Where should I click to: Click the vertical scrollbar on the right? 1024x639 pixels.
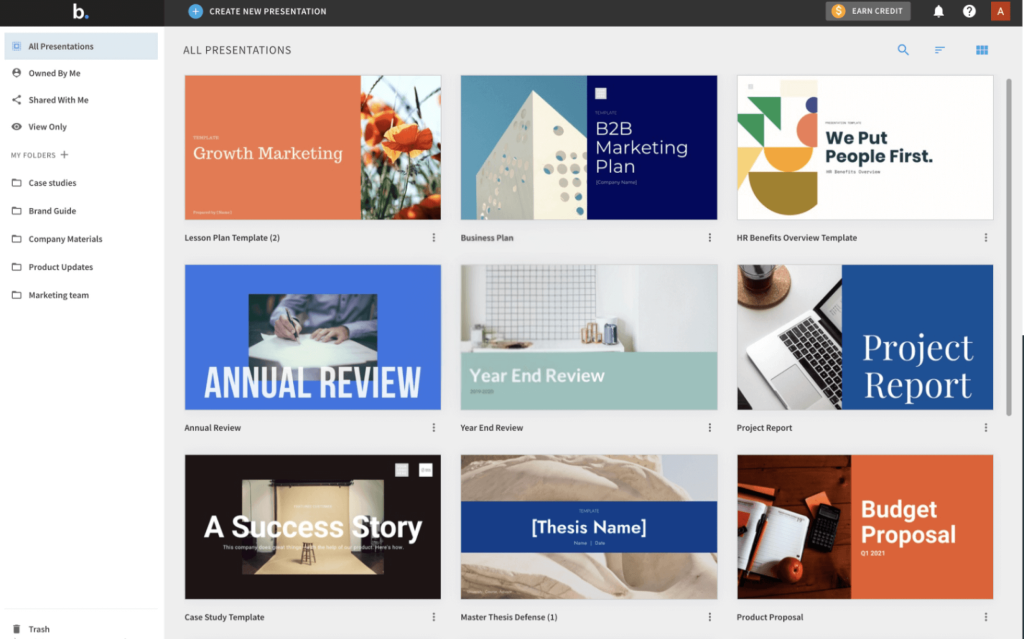pos(1008,240)
